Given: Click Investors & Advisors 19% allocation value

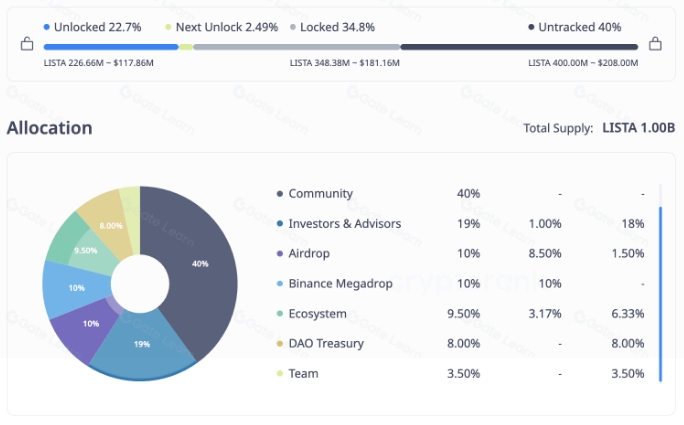Looking at the screenshot, I should [x=469, y=223].
